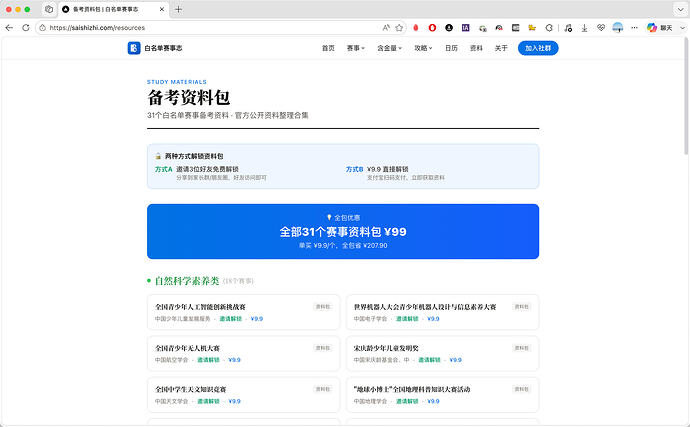
Task: Click the 全部31个赛事资料包 ¥99 banner
Action: point(343,232)
